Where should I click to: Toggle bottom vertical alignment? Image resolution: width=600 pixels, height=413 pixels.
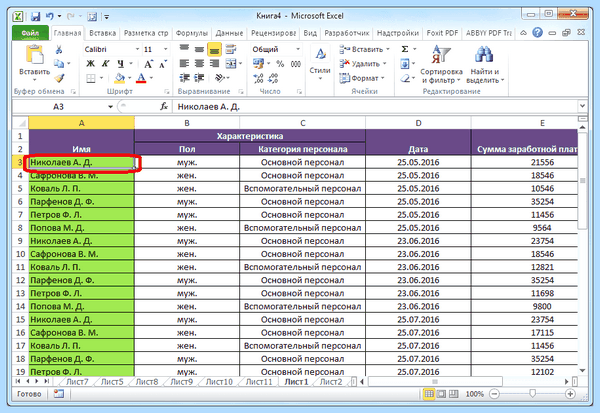[214, 49]
